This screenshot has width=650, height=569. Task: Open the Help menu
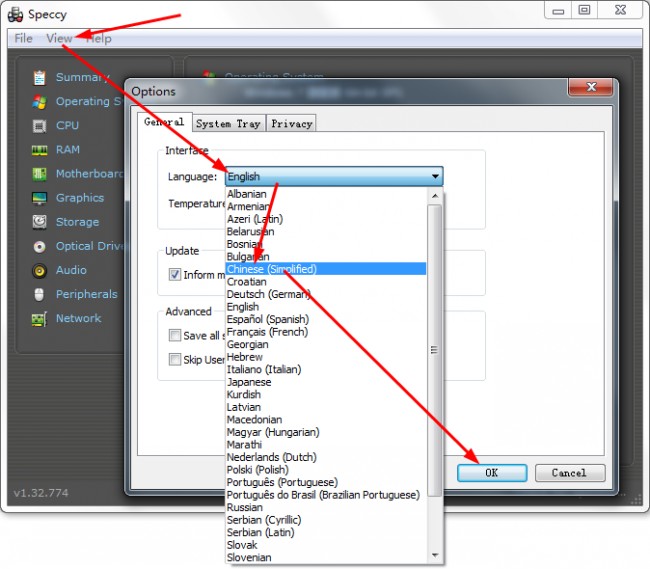point(99,39)
